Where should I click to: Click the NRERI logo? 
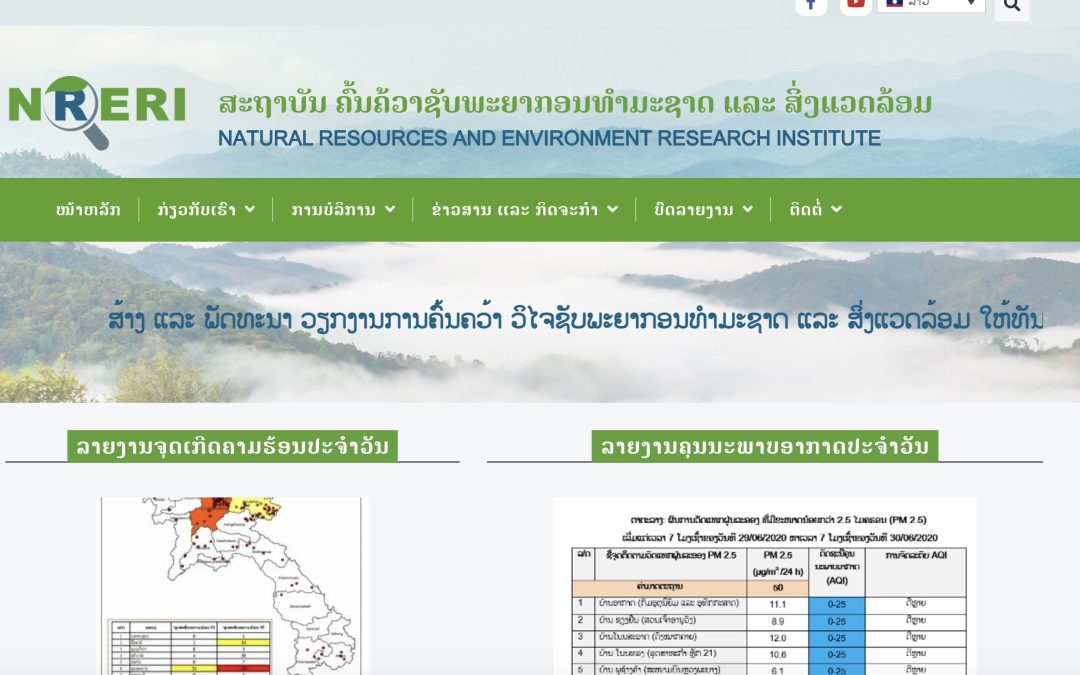coord(97,112)
